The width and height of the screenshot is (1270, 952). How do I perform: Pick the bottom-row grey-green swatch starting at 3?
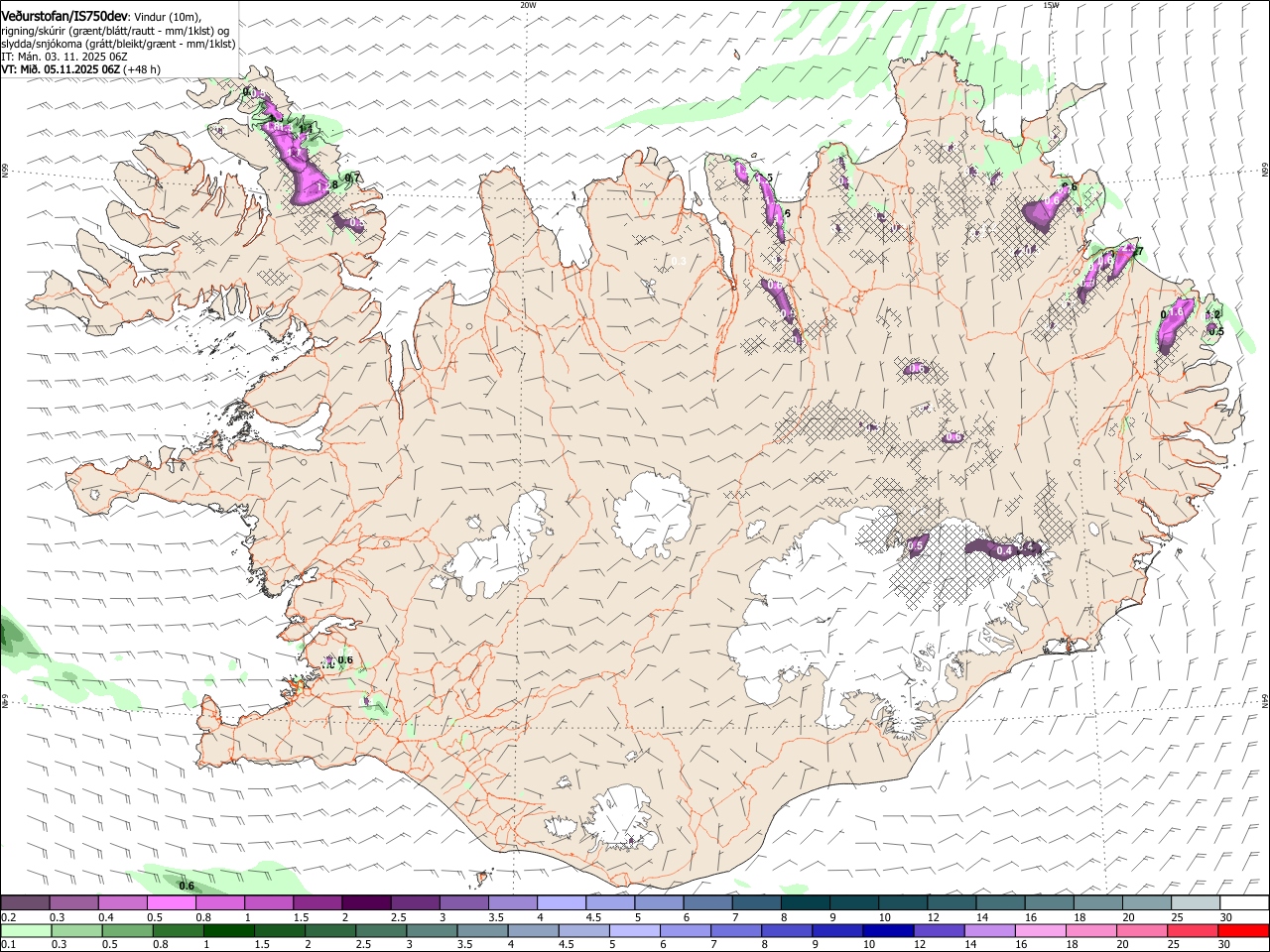(433, 930)
